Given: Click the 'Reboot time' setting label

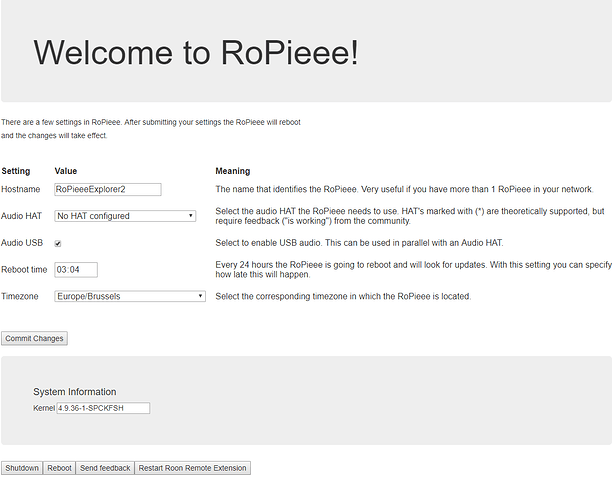Looking at the screenshot, I should [x=24, y=270].
